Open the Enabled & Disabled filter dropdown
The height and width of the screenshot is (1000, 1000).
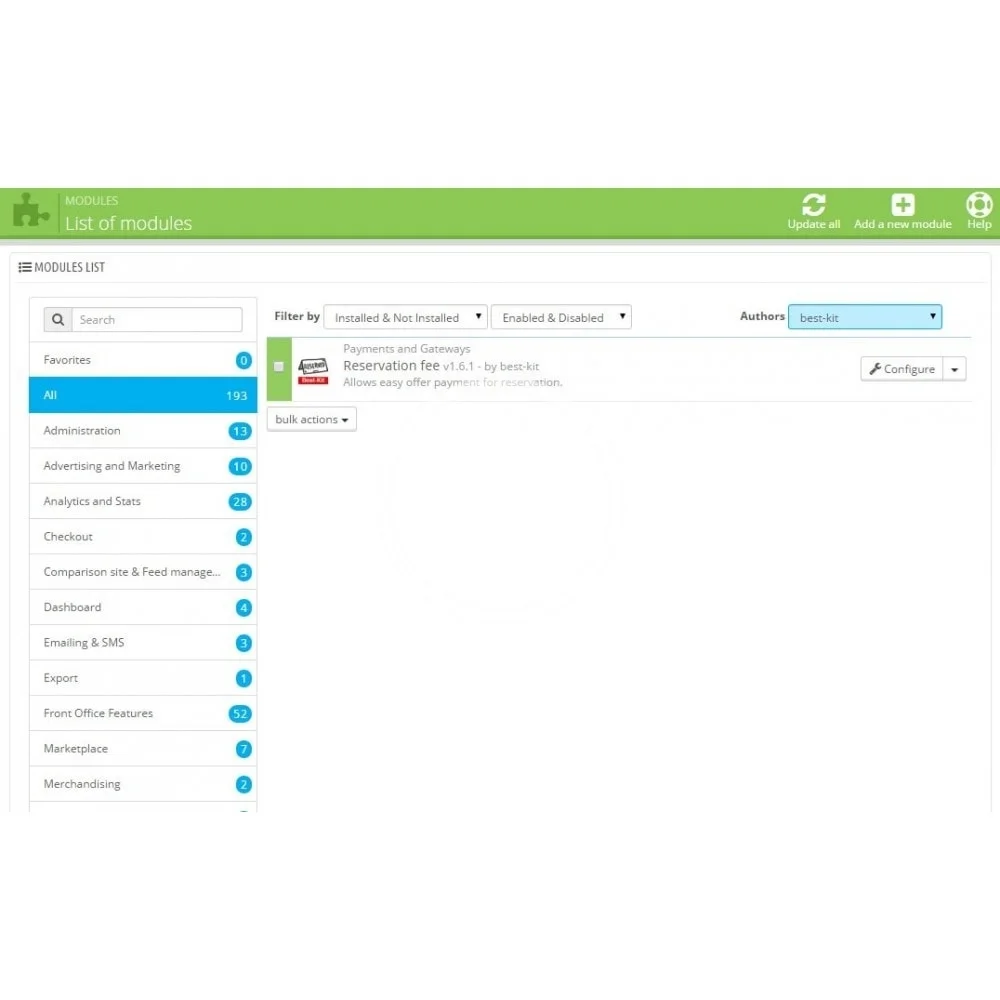point(561,318)
